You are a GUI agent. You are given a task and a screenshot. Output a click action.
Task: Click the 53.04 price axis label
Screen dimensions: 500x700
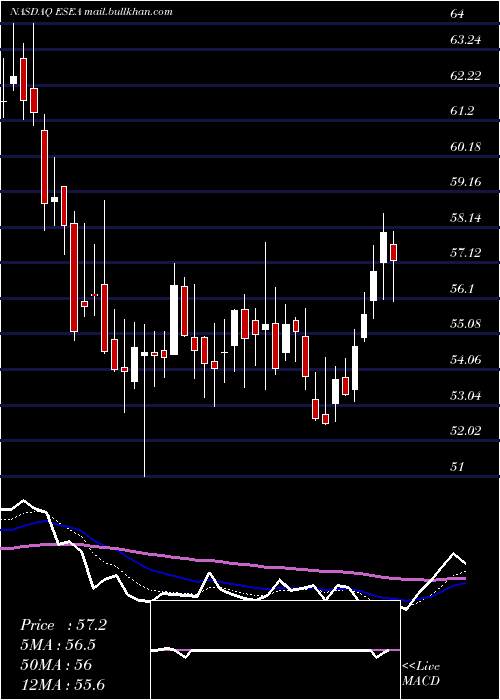[x=465, y=396]
